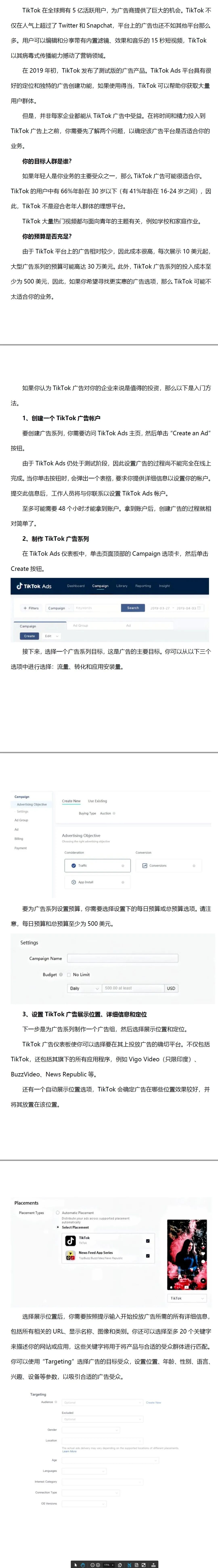218x1568 pixels.
Task: Open the OS Versions dropdown
Action: click(84, 1504)
